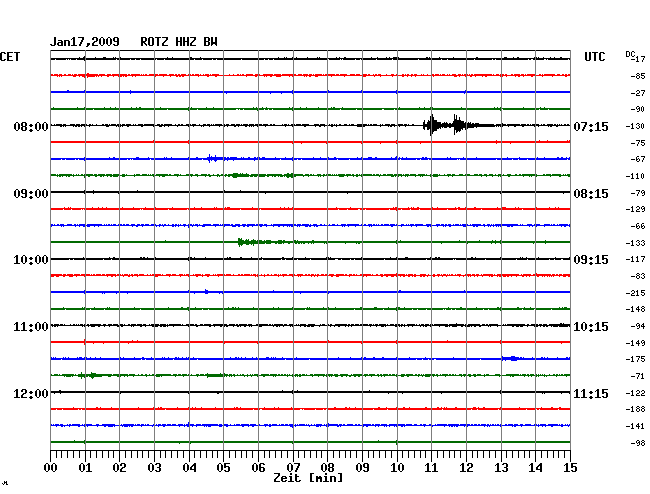The height and width of the screenshot is (494, 650).
Task: Click DC value -66
Action: click(x=638, y=226)
